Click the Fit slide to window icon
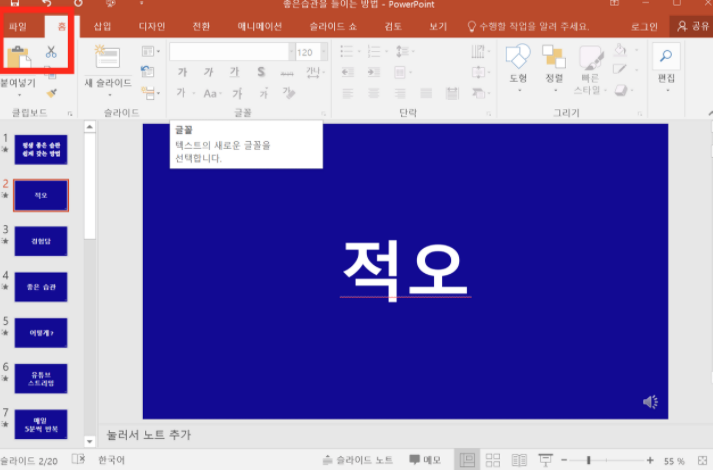Screen dimensions: 713x470 702,460
